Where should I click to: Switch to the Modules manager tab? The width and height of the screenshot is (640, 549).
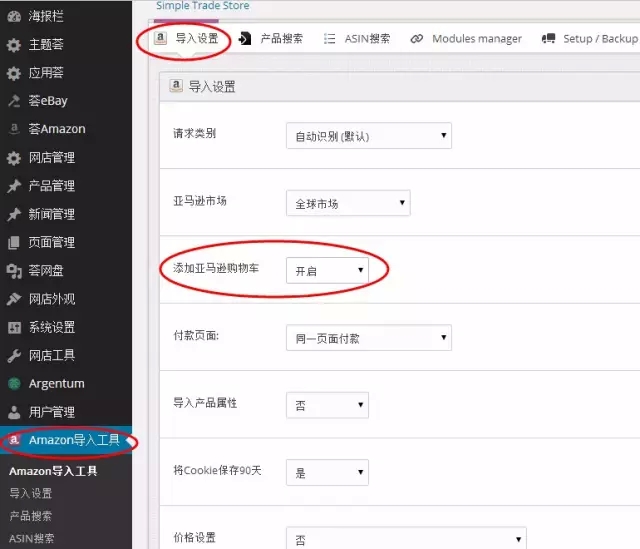[465, 39]
